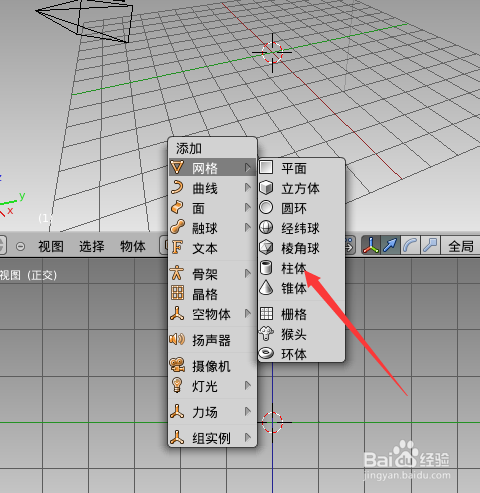Expand the 组实例 submenu arrow

tap(248, 437)
